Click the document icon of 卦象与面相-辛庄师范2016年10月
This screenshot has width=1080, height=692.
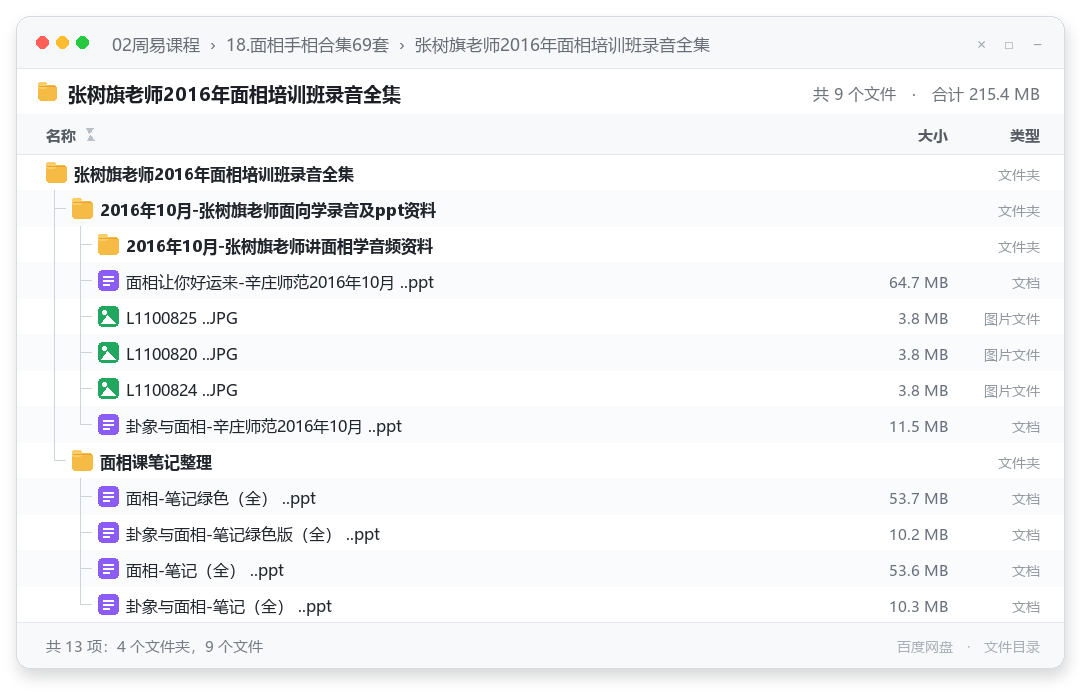[108, 425]
